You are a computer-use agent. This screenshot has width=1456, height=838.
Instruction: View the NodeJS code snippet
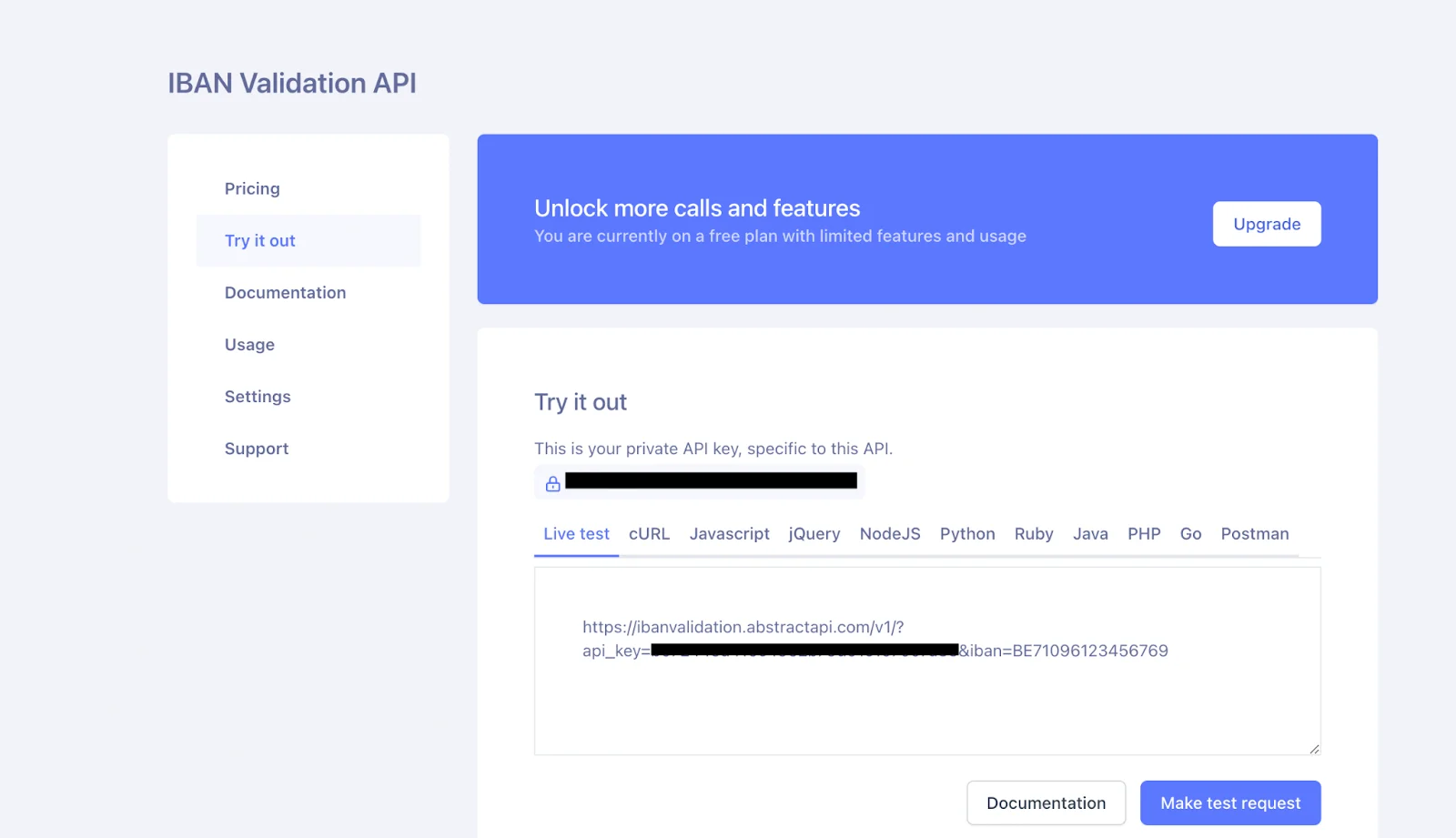click(890, 534)
